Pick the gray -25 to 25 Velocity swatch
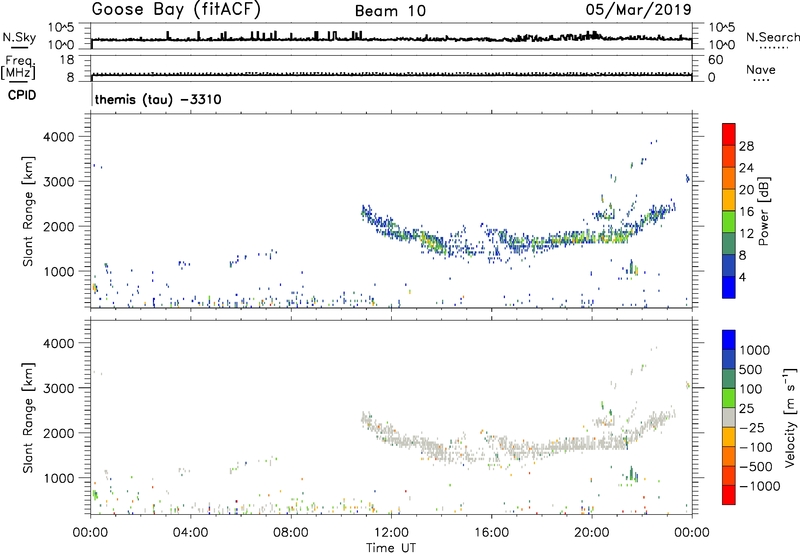800x554 pixels. click(729, 417)
